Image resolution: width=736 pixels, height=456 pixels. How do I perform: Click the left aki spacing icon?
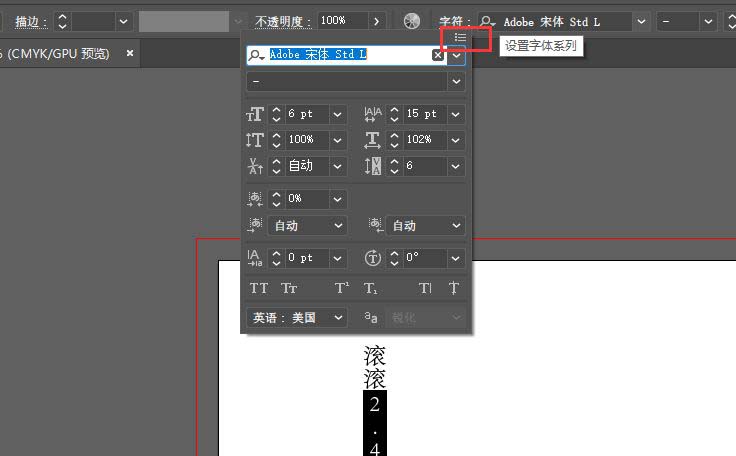[255, 225]
